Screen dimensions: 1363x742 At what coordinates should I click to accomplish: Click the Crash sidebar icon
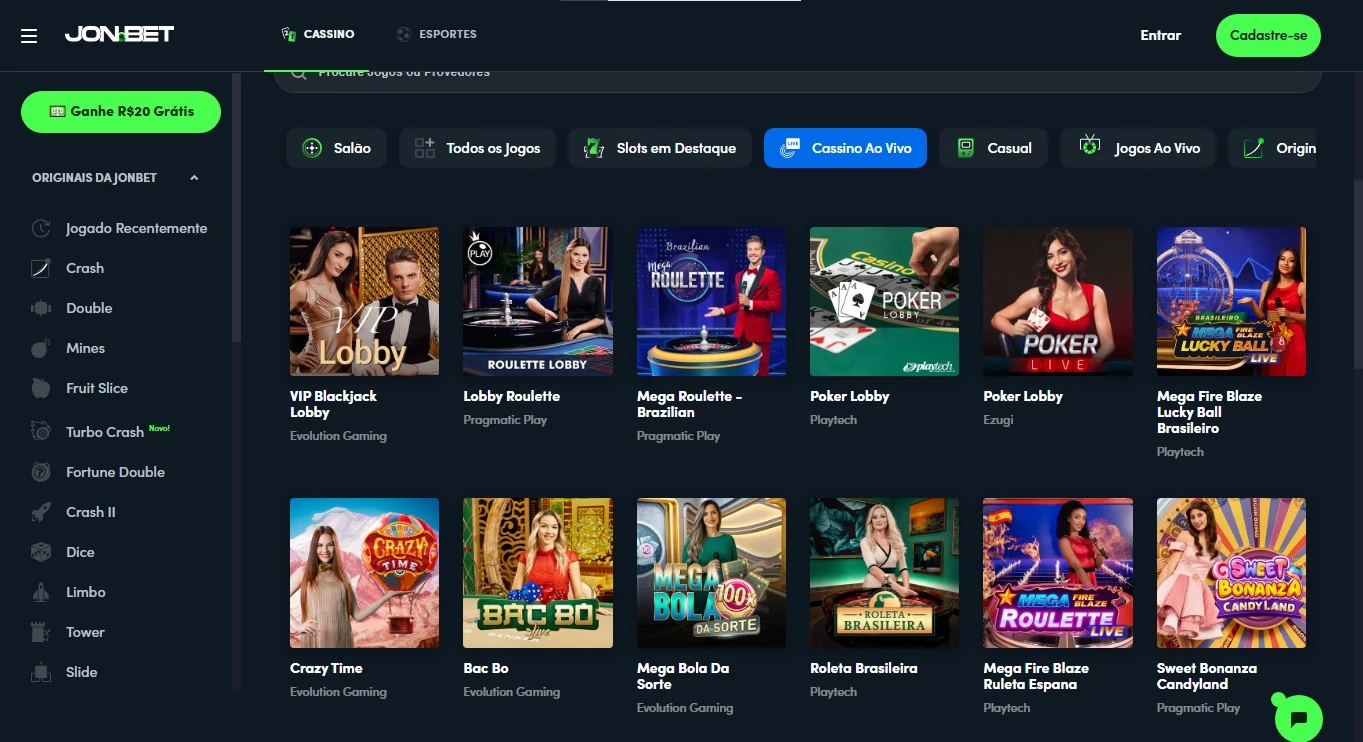point(41,268)
